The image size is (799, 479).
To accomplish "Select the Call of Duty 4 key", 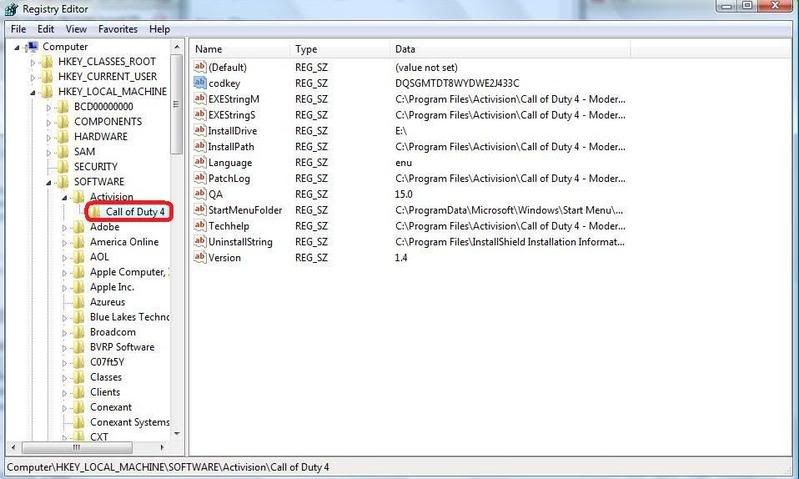I will (135, 211).
